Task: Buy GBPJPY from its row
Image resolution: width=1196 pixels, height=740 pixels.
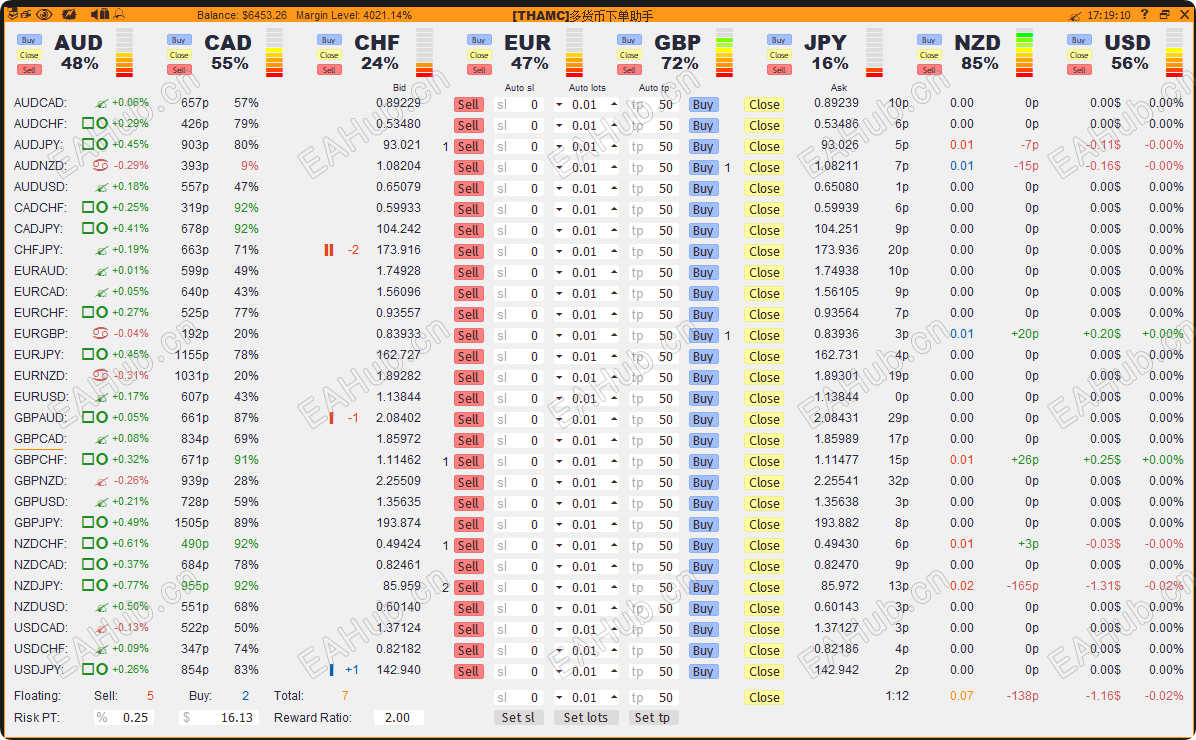Action: (x=703, y=524)
